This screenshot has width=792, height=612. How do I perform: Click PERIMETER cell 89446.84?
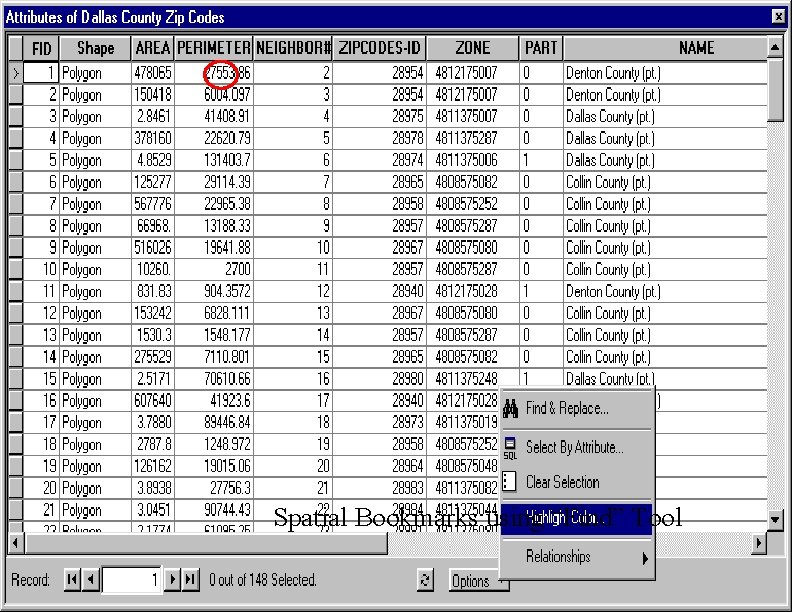point(214,423)
